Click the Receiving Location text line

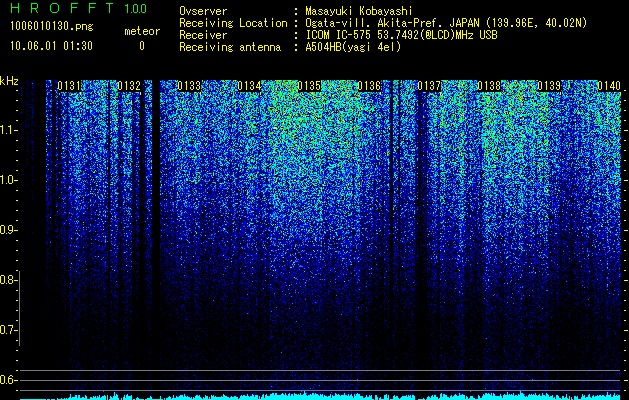[x=383, y=23]
